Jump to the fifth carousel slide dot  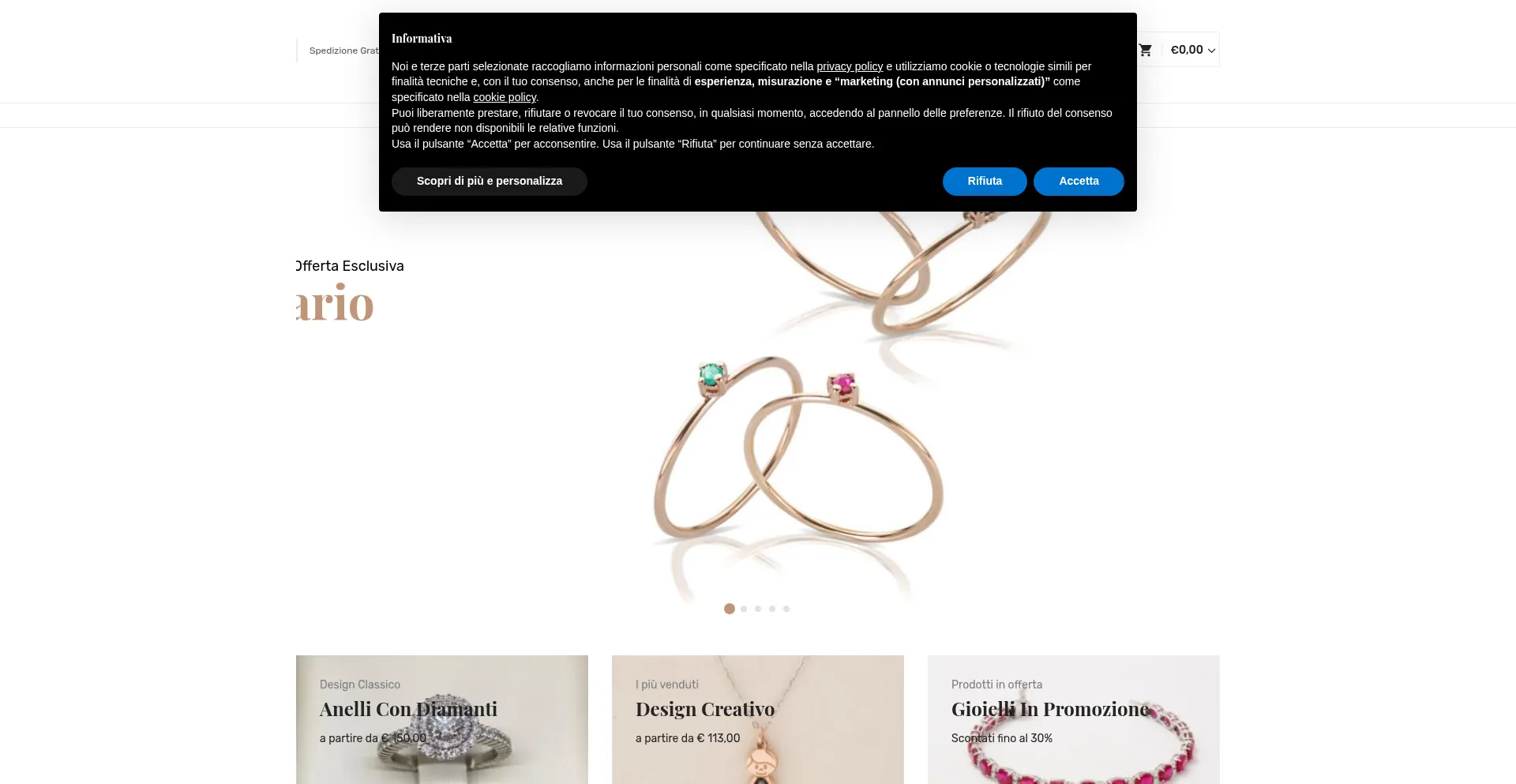coord(786,609)
